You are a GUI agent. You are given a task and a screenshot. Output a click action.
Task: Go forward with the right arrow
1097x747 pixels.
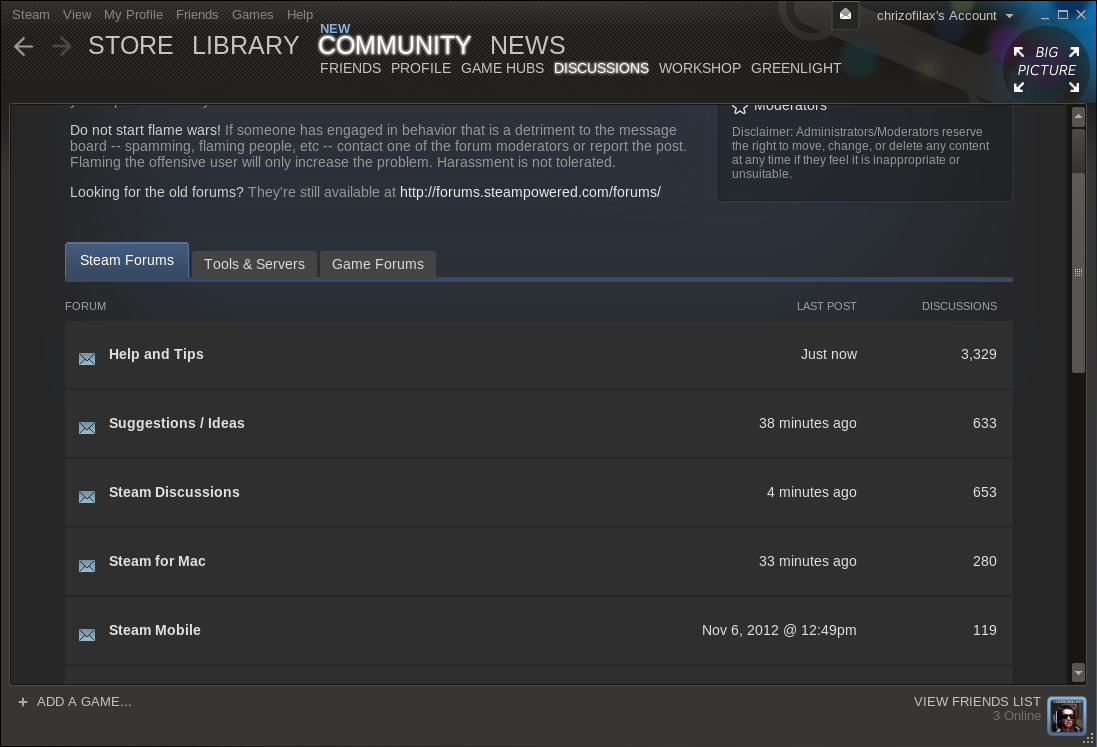pyautogui.click(x=62, y=47)
